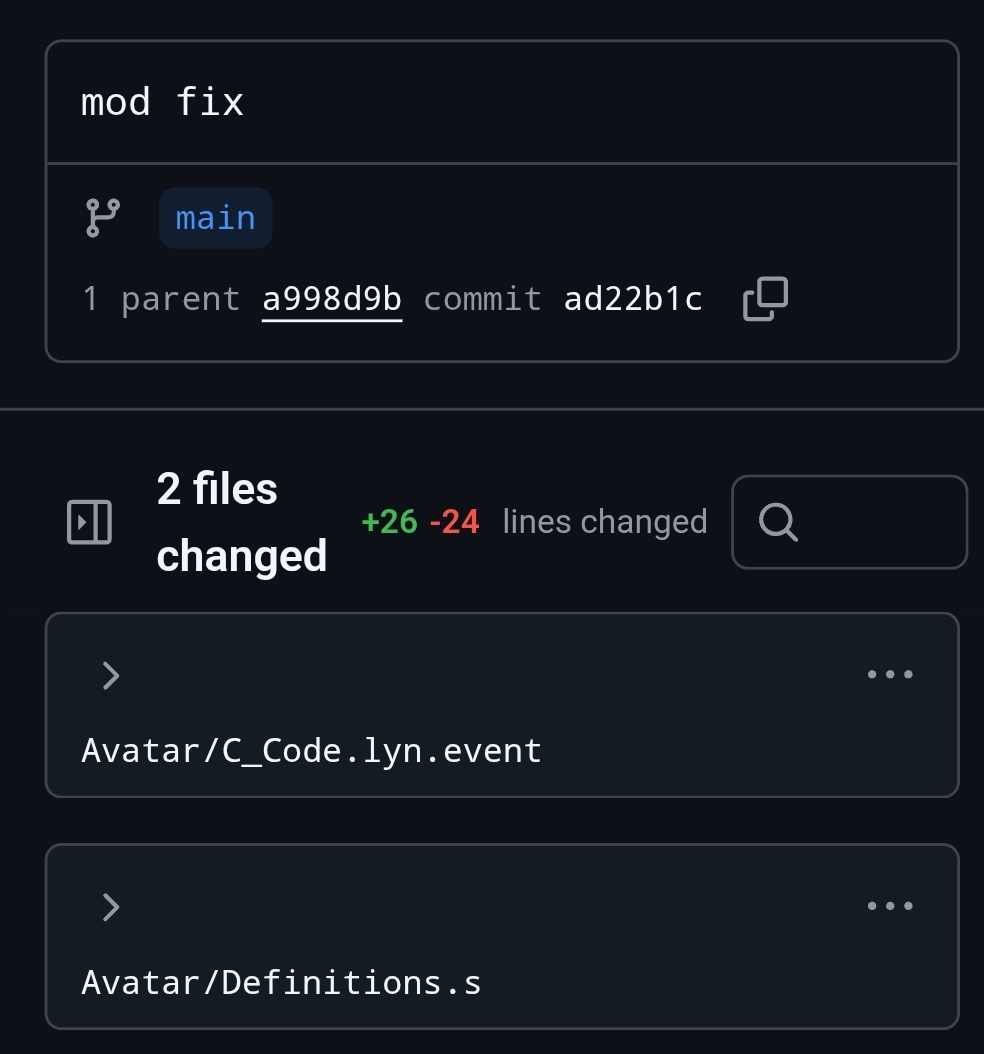
Task: Expand the Avatar/C_Code.lyn.event diff
Action: pos(111,676)
